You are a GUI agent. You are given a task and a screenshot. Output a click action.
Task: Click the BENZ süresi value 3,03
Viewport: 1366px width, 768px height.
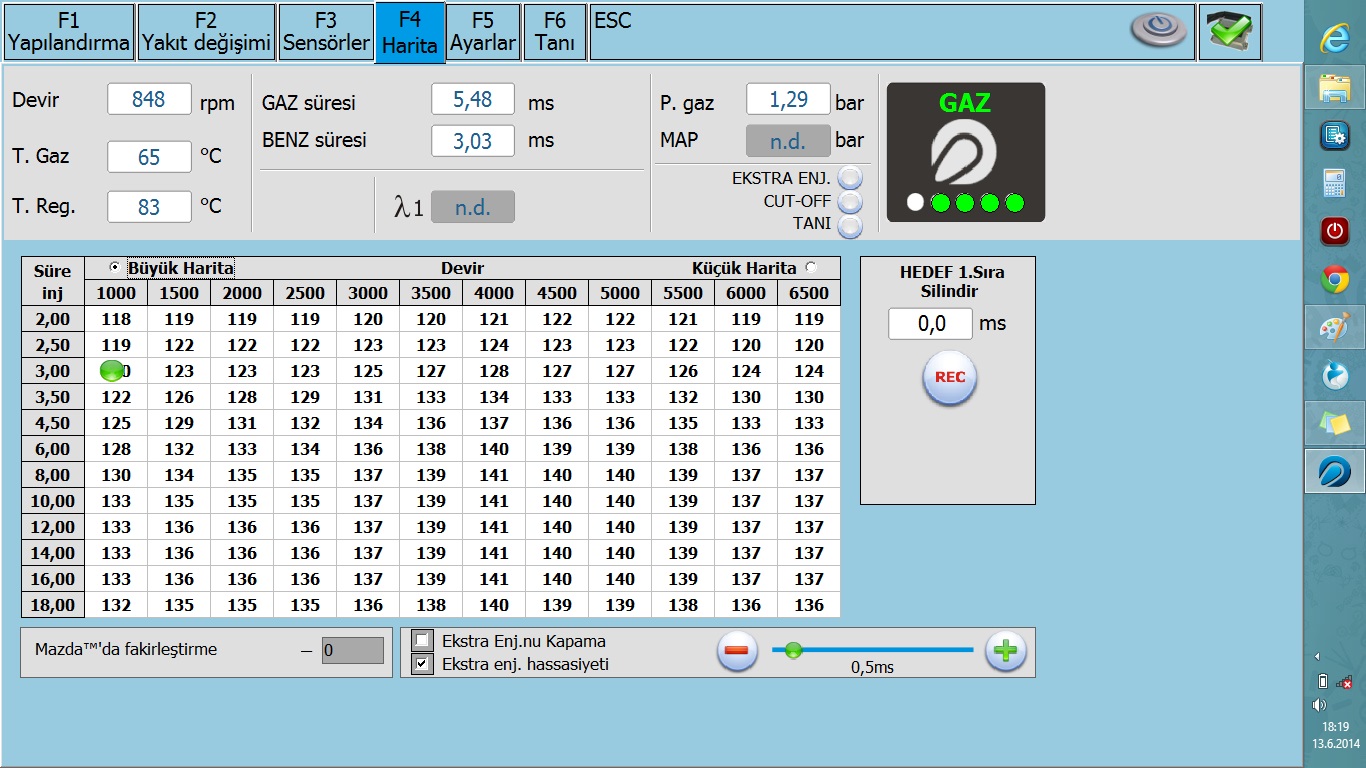[473, 141]
